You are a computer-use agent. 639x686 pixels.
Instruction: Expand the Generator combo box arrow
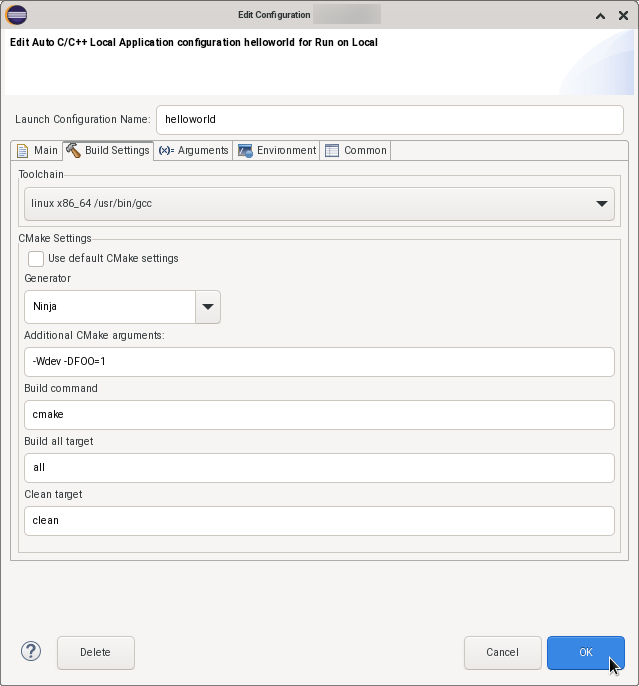coord(208,307)
